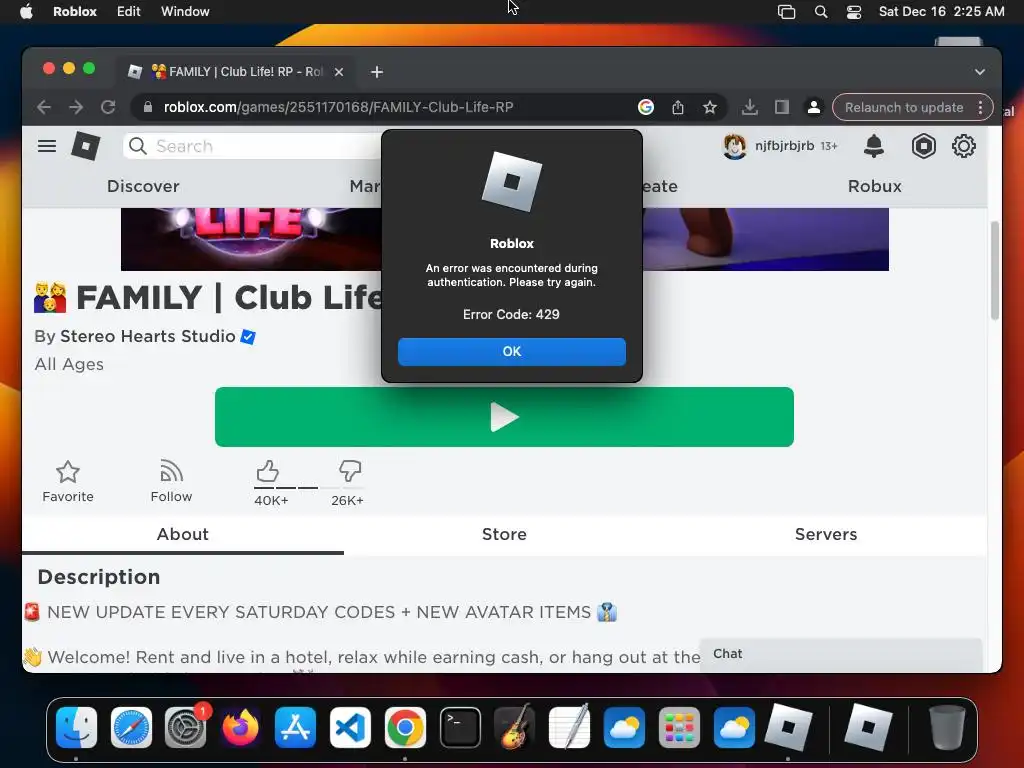Open the Edit menu

(128, 11)
